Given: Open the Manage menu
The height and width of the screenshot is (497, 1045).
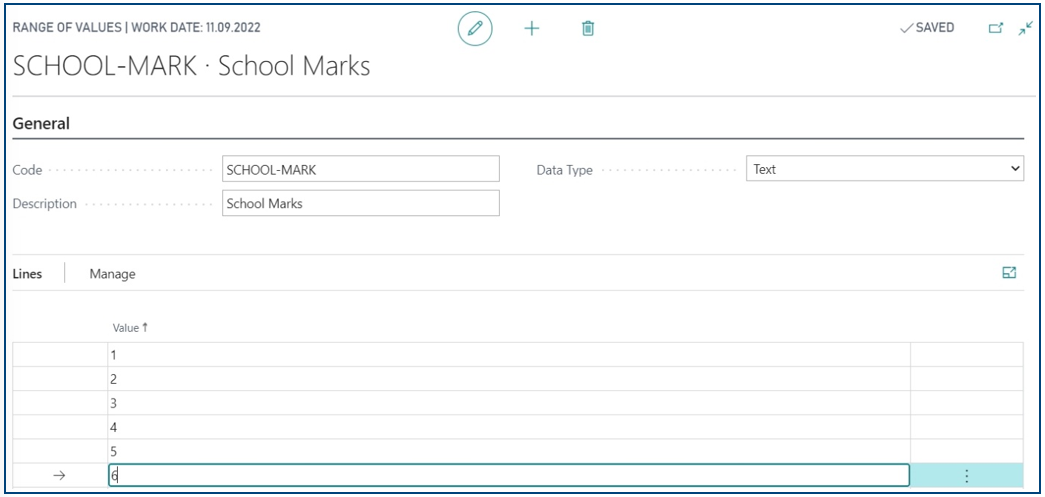Looking at the screenshot, I should [x=113, y=274].
